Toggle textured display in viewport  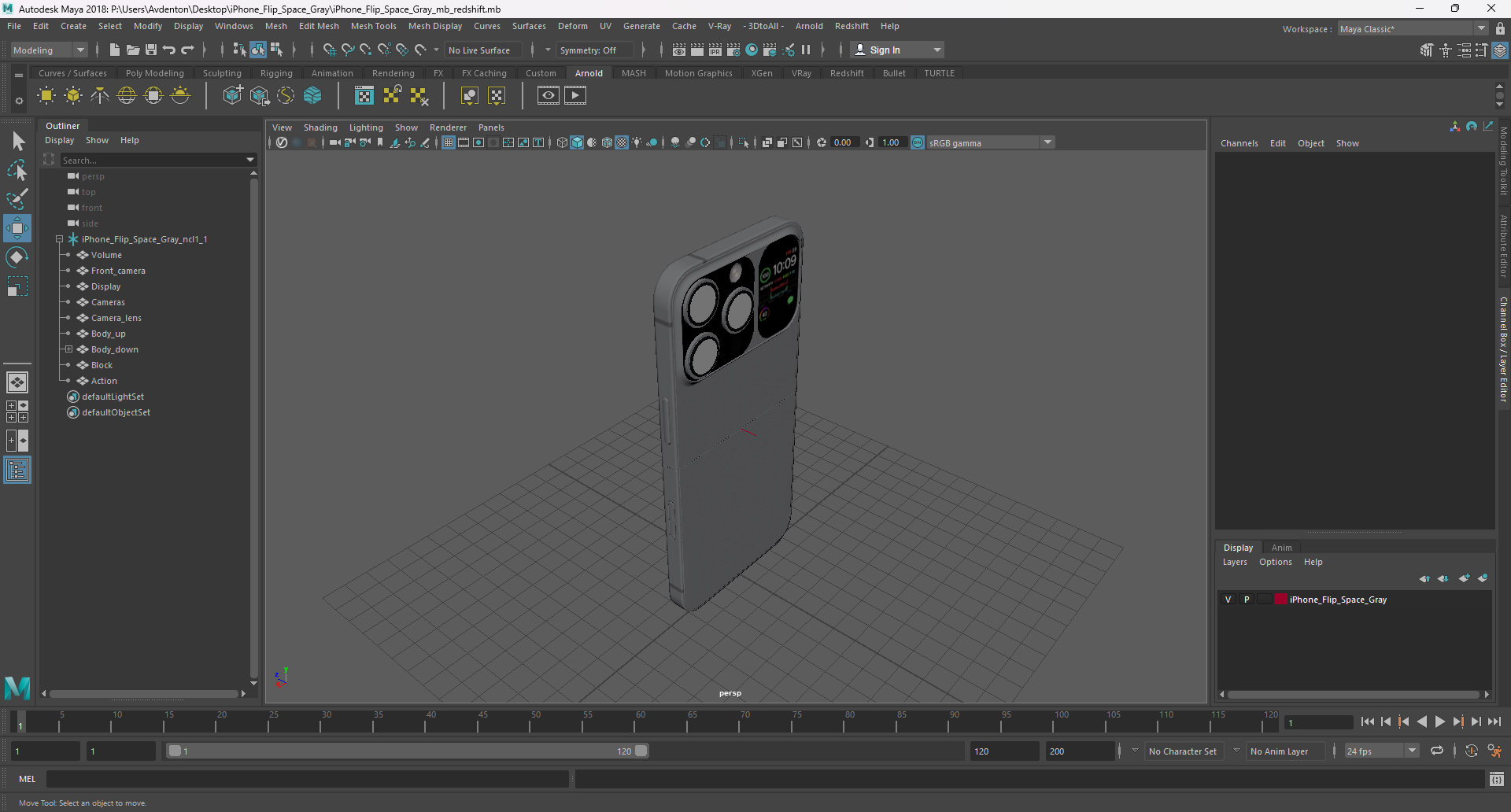[622, 142]
